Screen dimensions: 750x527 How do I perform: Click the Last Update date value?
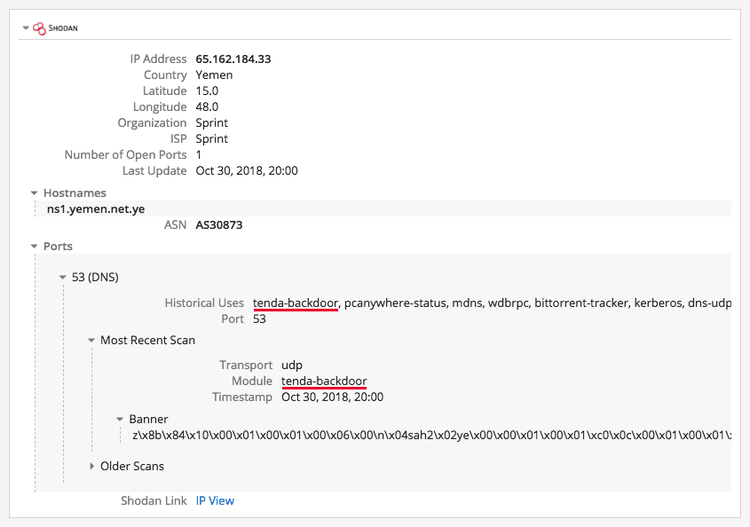click(x=246, y=171)
